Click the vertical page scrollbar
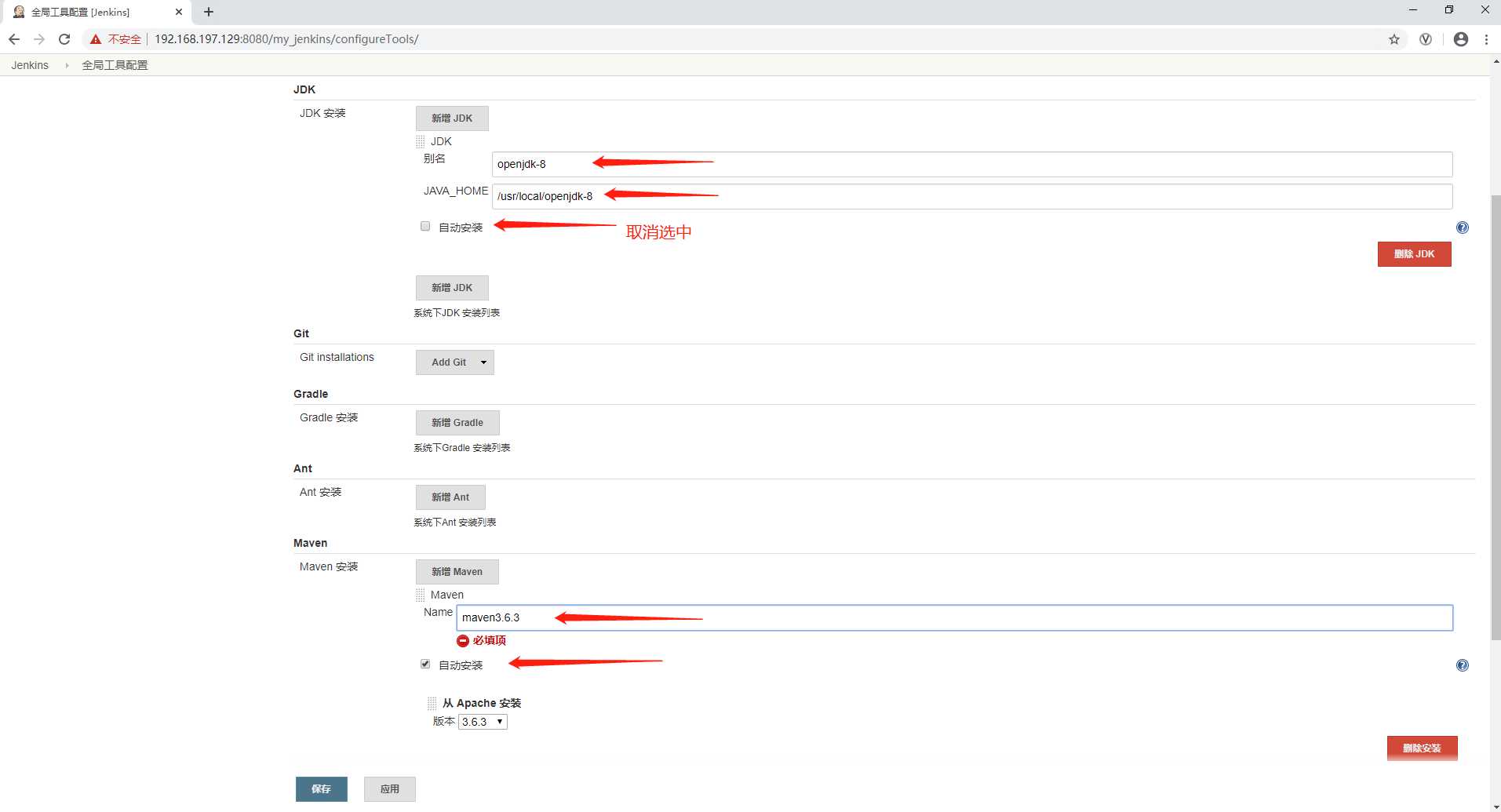This screenshot has height=812, width=1501. click(x=1496, y=416)
